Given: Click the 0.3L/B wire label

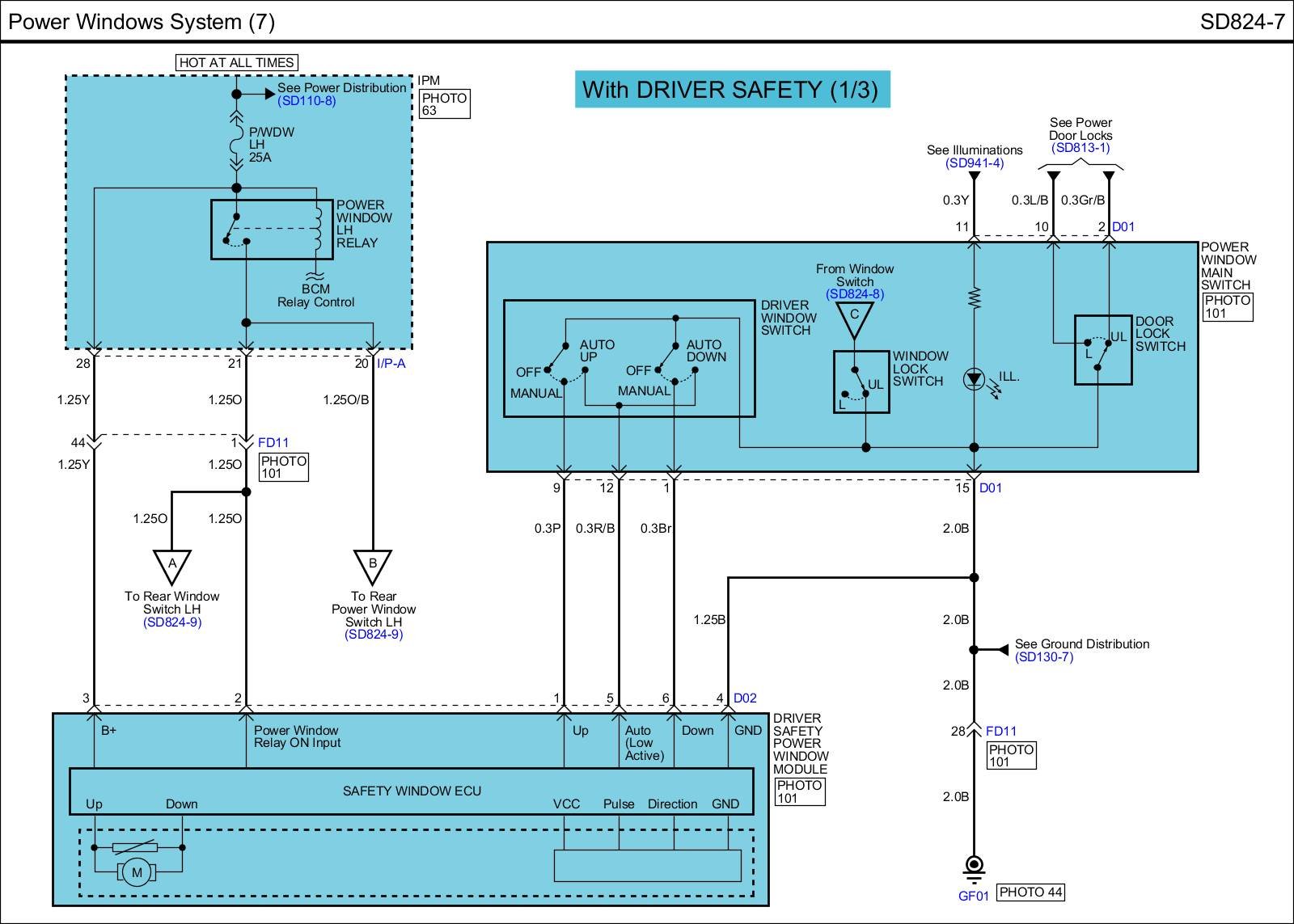Looking at the screenshot, I should (1030, 200).
